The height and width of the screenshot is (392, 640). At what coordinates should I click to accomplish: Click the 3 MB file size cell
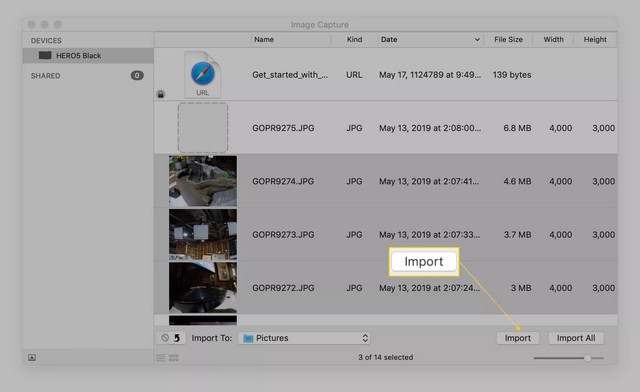pyautogui.click(x=521, y=288)
